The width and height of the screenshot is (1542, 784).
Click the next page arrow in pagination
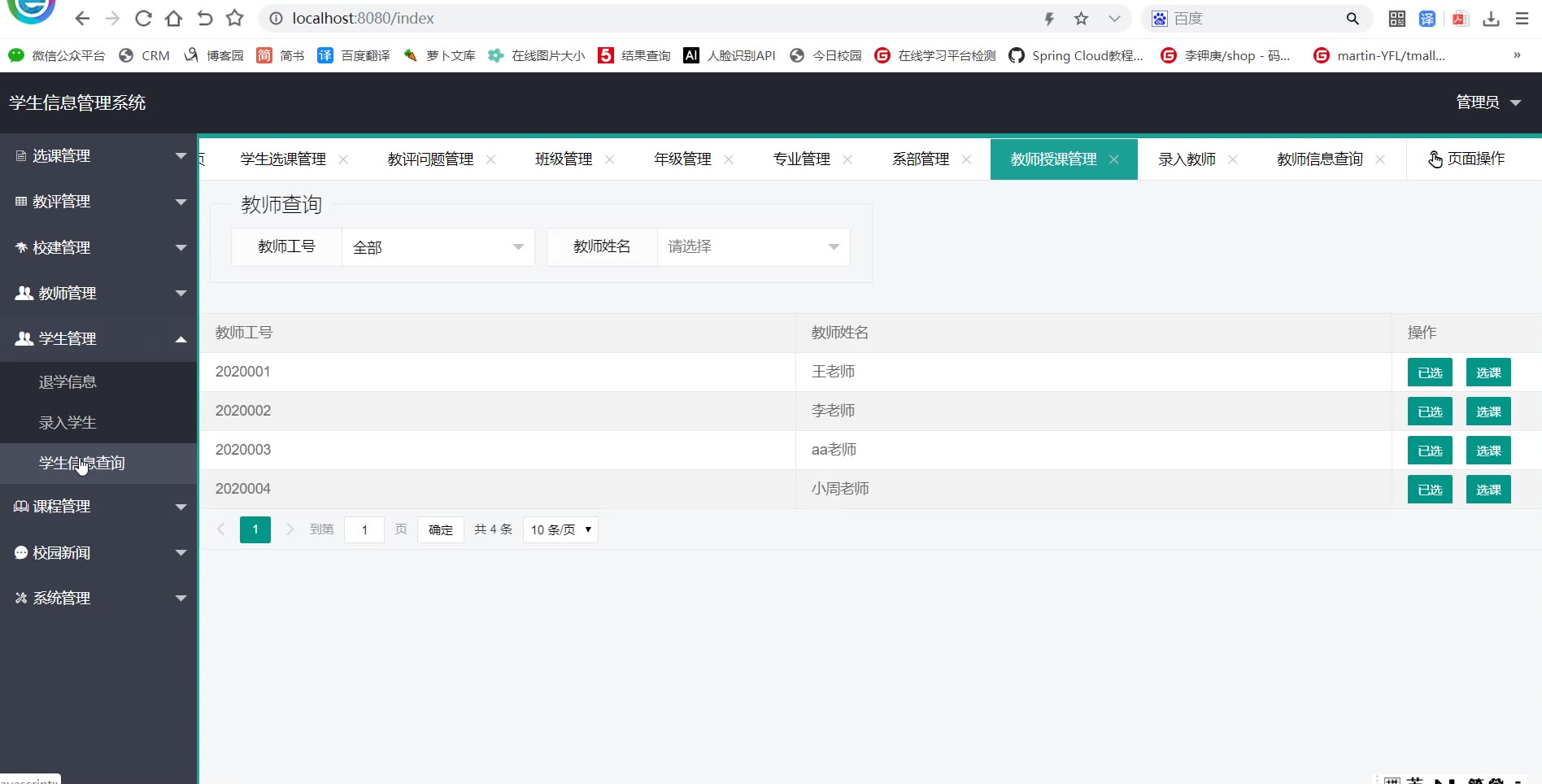pyautogui.click(x=290, y=529)
